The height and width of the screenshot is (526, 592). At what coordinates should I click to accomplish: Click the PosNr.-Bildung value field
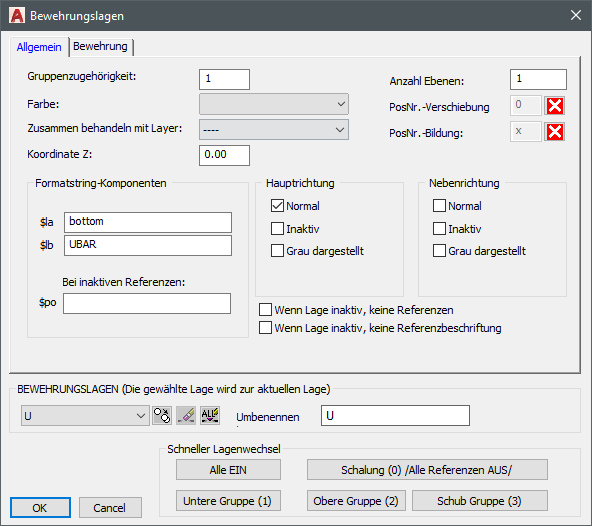(x=526, y=131)
